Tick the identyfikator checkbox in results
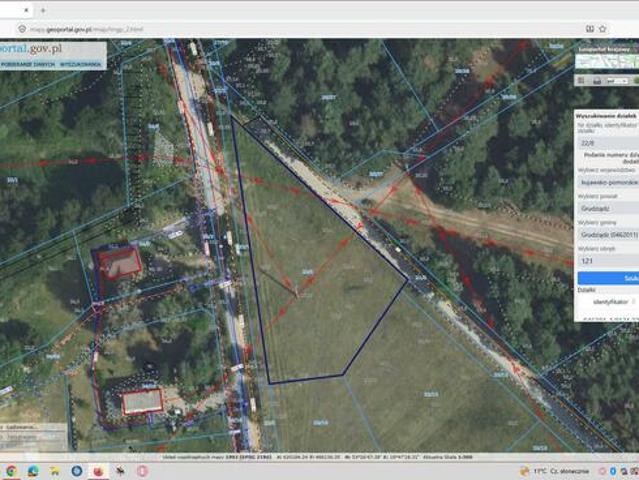This screenshot has height=480, width=639. pyautogui.click(x=634, y=302)
